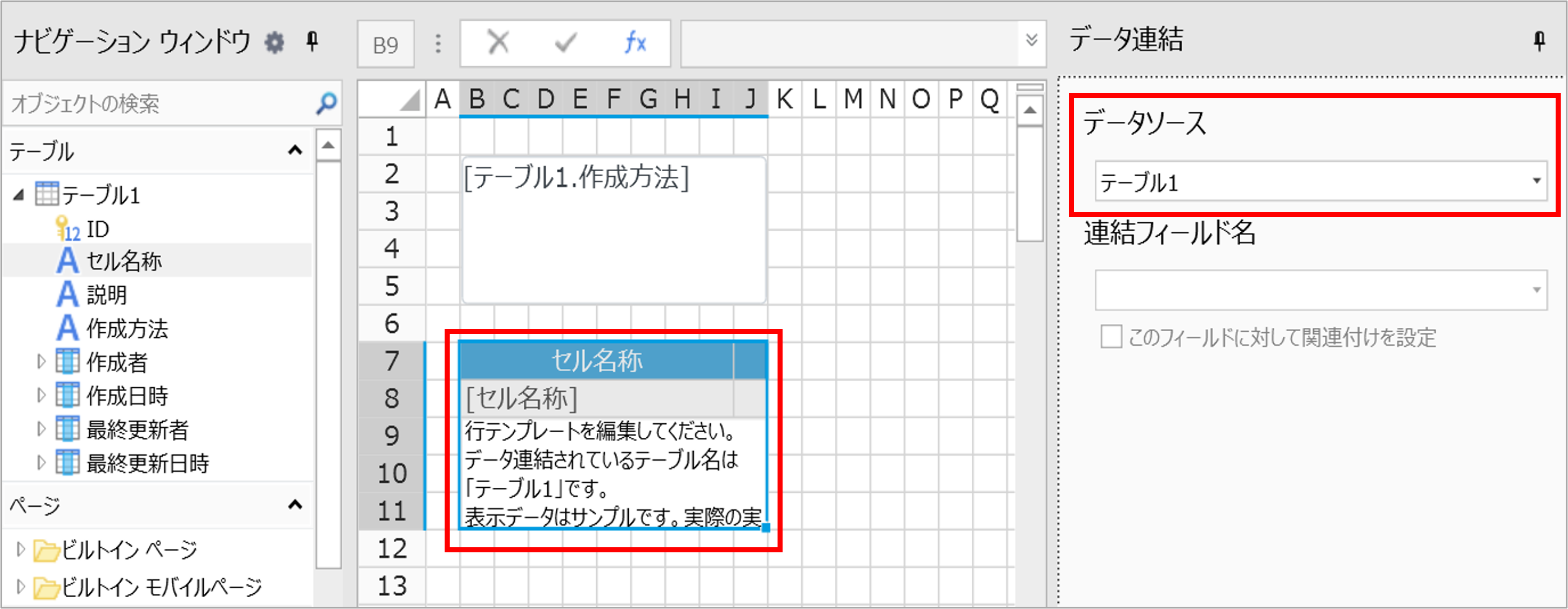Click the 作成日時 column icon
The height and width of the screenshot is (609, 1568).
click(67, 395)
